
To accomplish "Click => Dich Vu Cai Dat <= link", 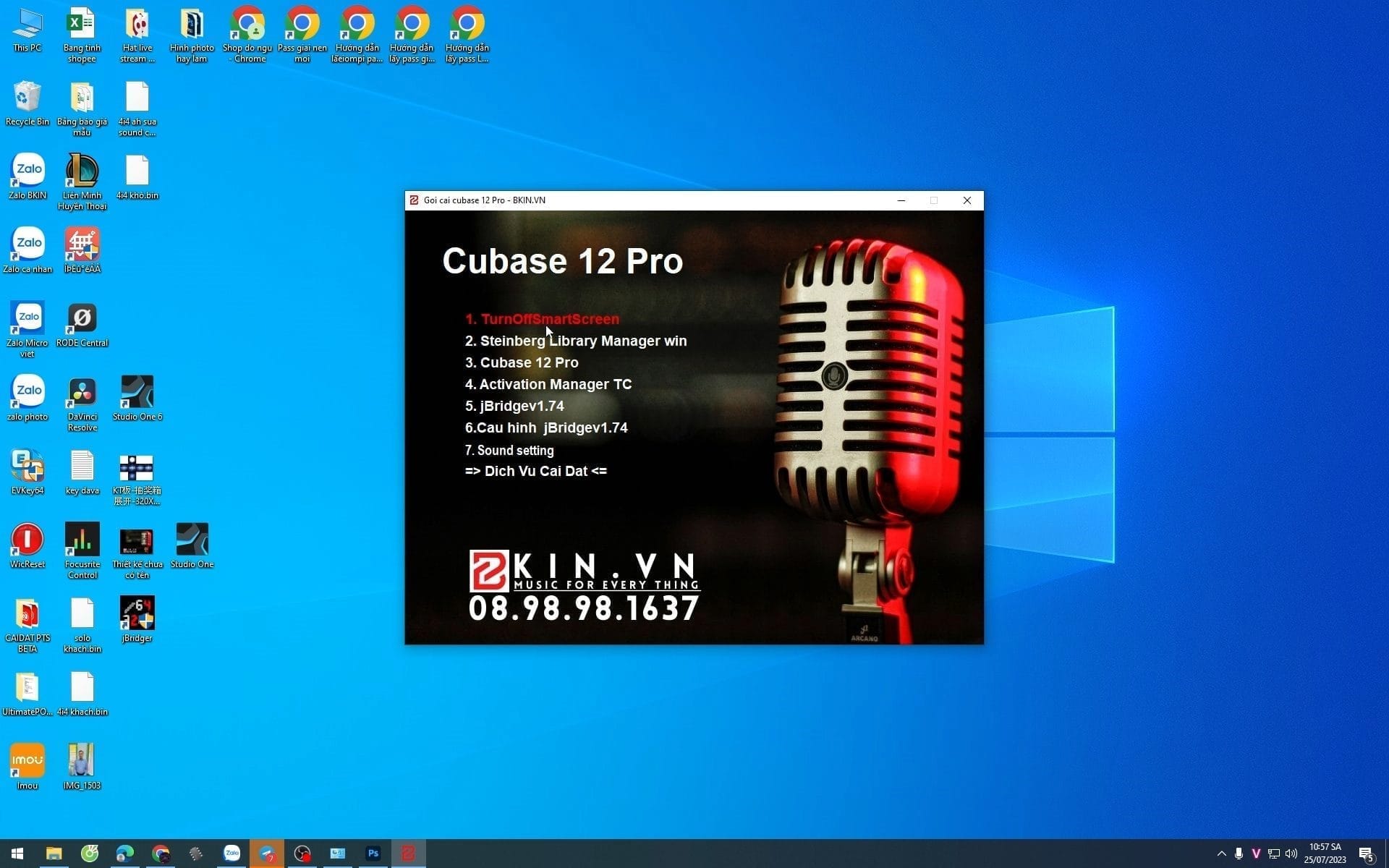I will click(x=536, y=471).
